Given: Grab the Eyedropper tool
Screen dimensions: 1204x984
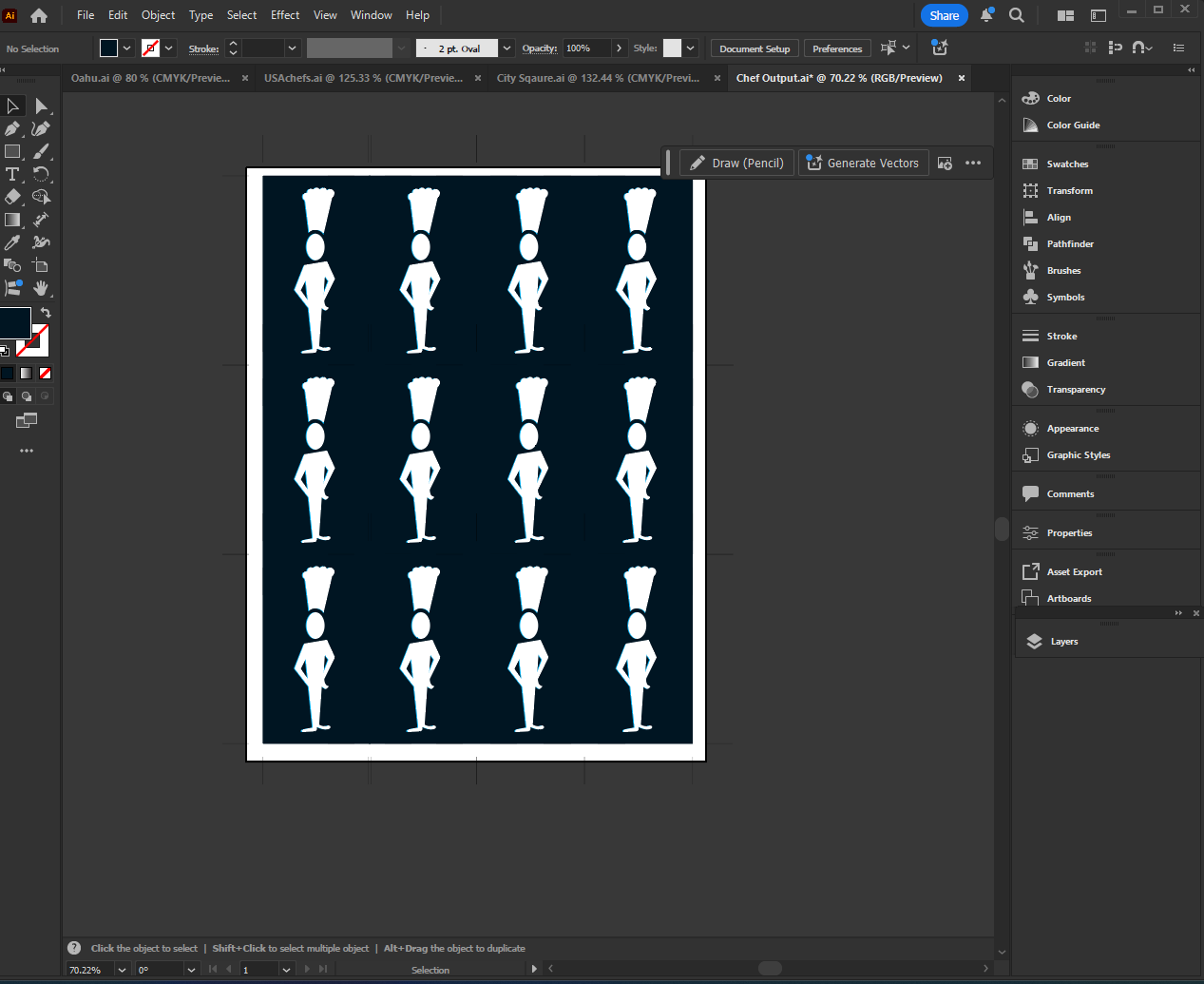Looking at the screenshot, I should tap(13, 242).
